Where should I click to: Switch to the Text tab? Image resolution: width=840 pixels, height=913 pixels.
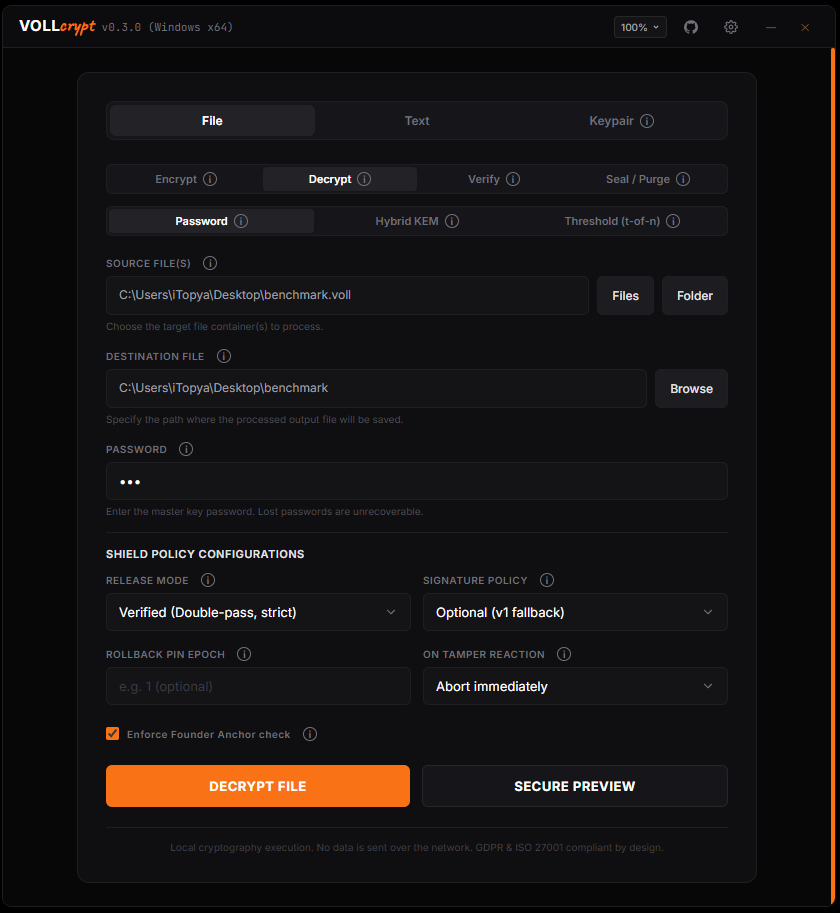[417, 121]
